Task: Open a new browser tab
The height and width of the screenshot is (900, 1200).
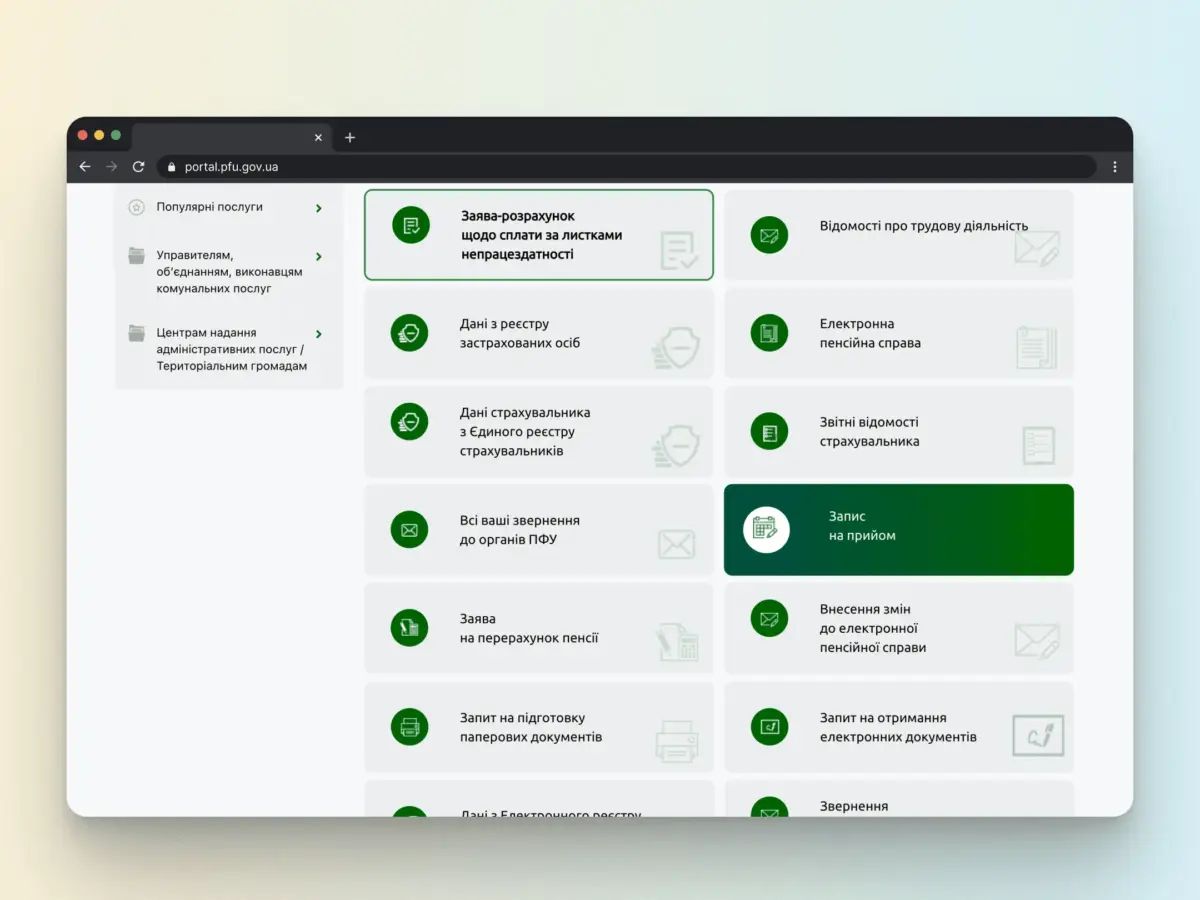Action: coord(350,138)
